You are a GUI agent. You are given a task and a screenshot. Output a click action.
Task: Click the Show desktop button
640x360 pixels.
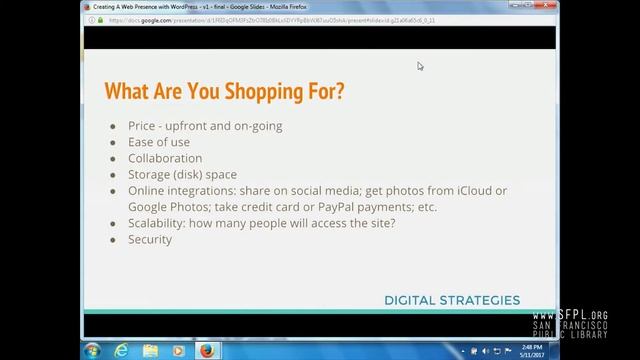[554, 351]
